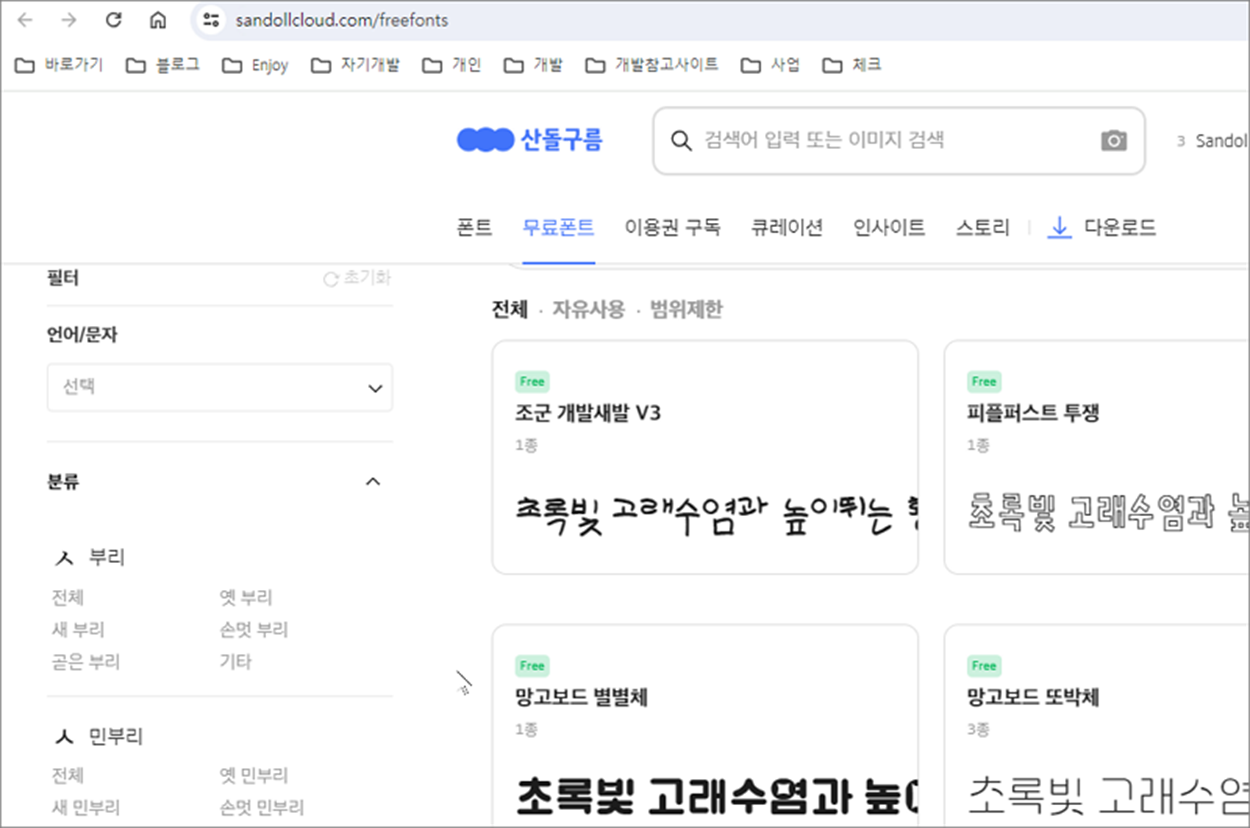Select 기타 under 부리 category
The height and width of the screenshot is (828, 1250).
pos(236,662)
